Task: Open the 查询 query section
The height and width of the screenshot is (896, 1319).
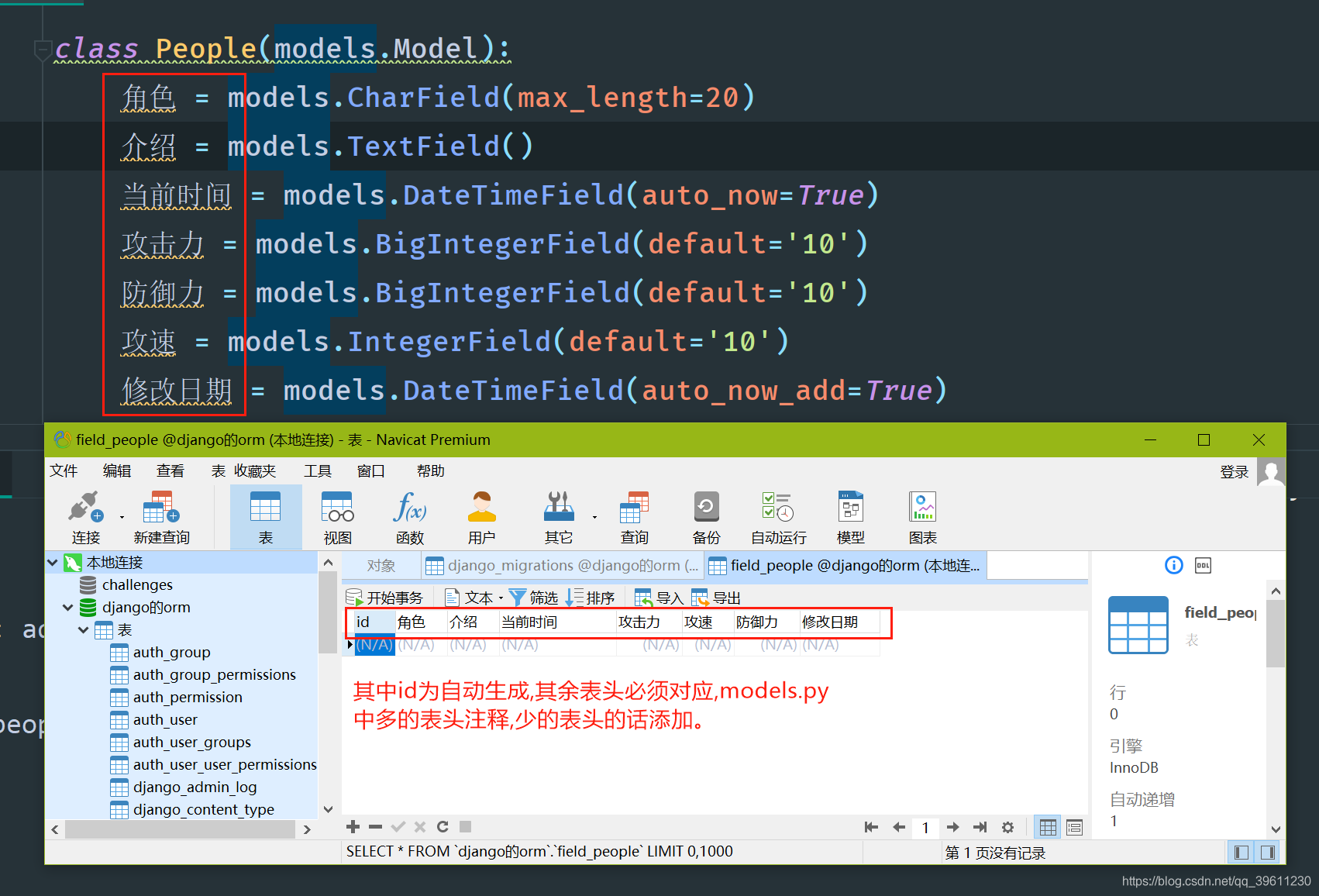Action: point(634,517)
